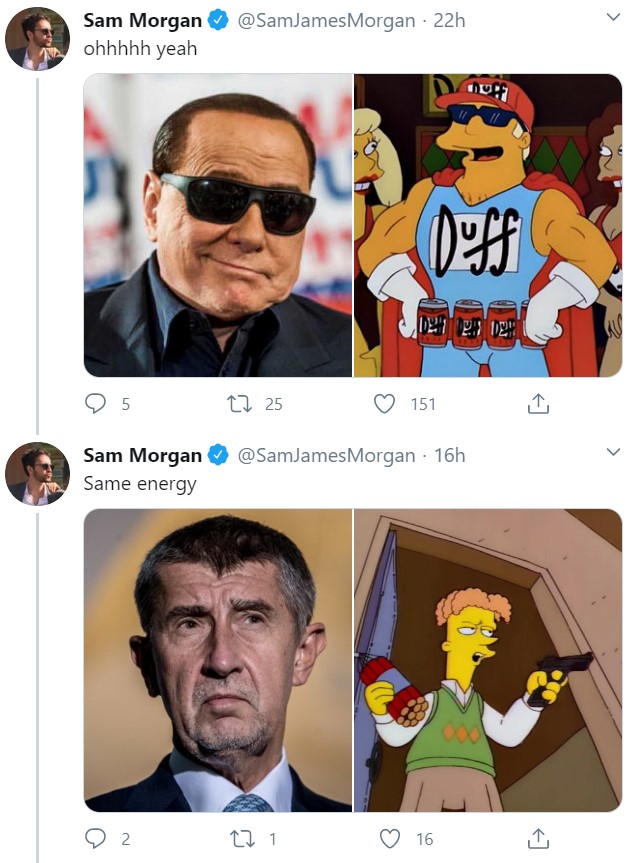Open more options for the 16h tweet
Viewport: 631px width, 863px height.
pyautogui.click(x=612, y=454)
